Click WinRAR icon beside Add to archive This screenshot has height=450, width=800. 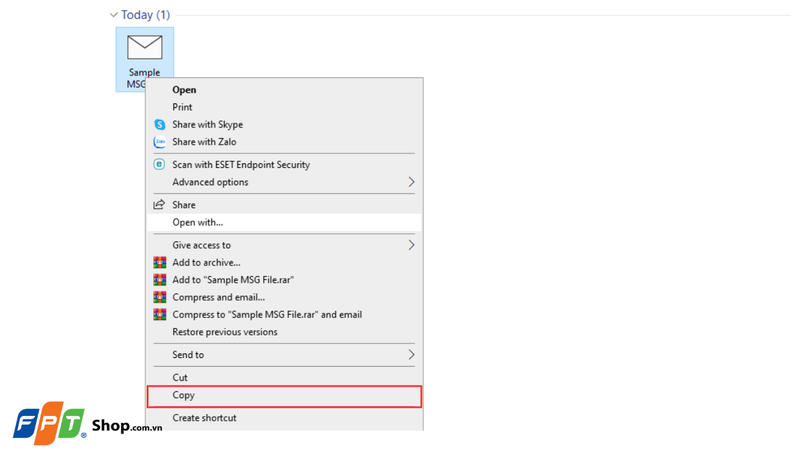point(159,262)
